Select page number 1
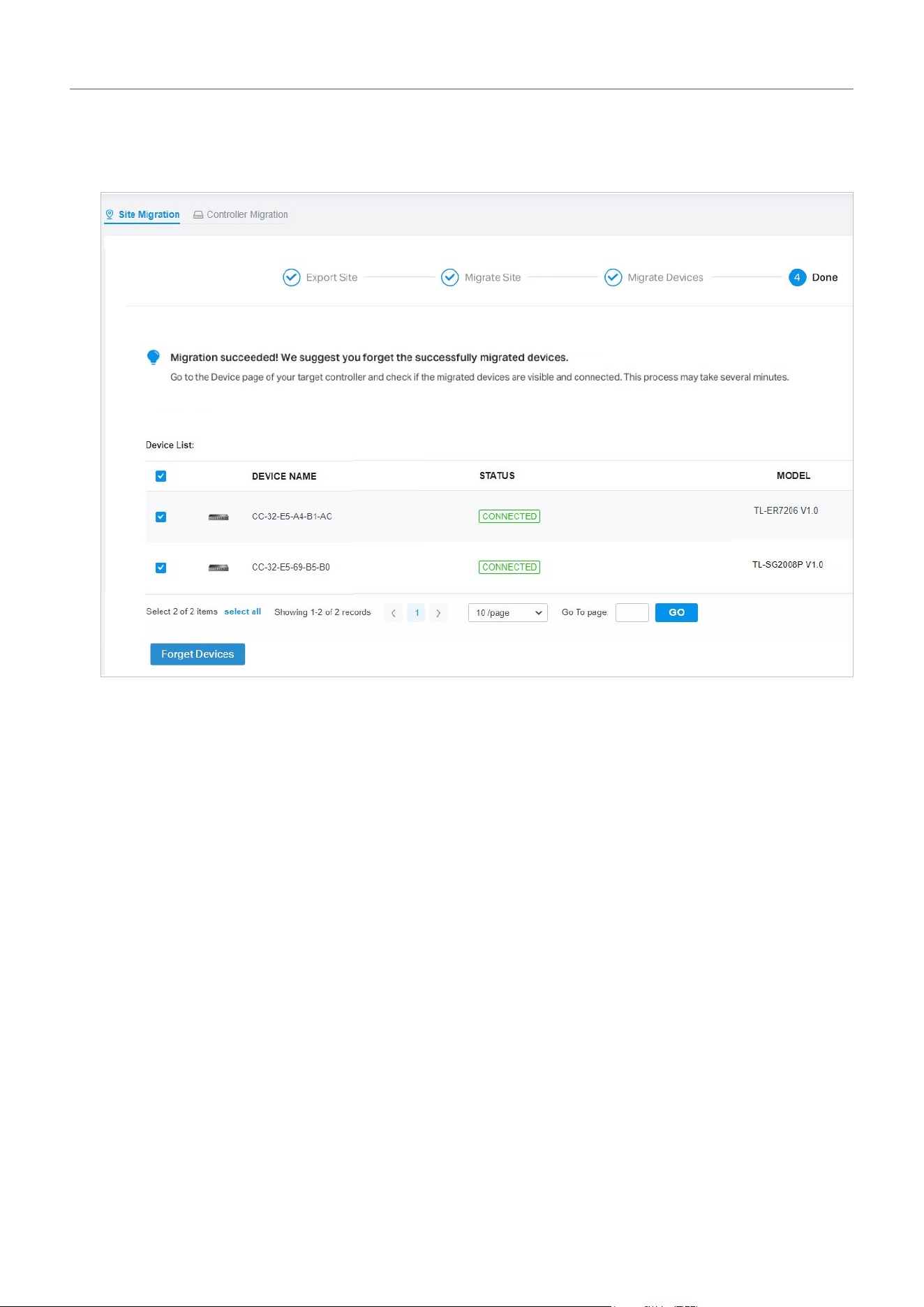Image resolution: width=924 pixels, height=1307 pixels. tap(417, 613)
